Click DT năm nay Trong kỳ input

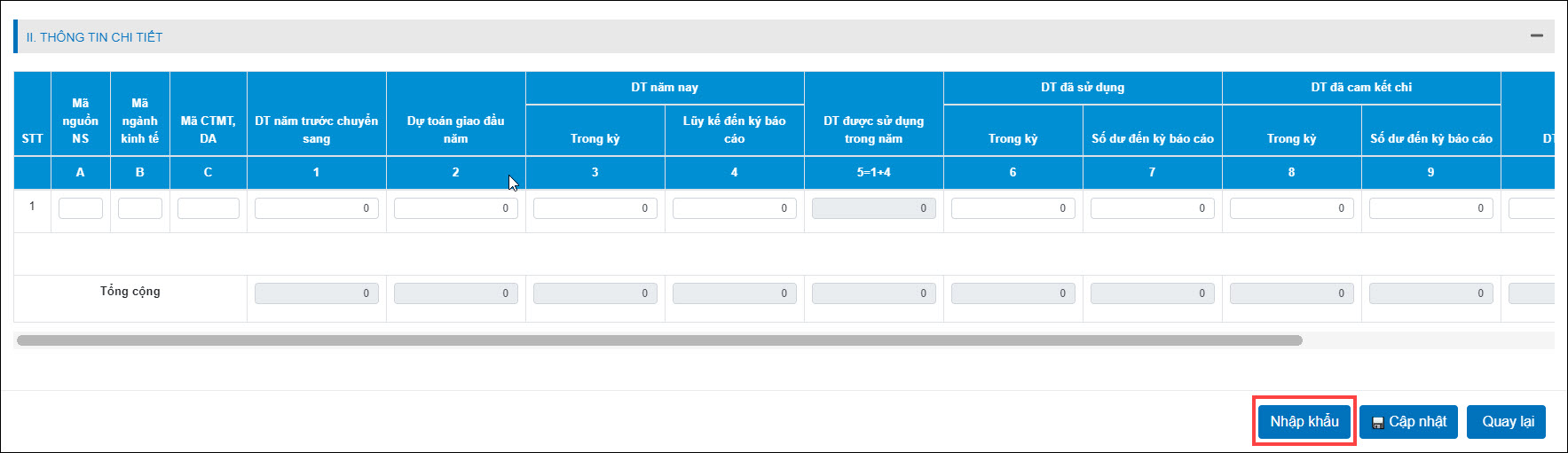tap(595, 208)
